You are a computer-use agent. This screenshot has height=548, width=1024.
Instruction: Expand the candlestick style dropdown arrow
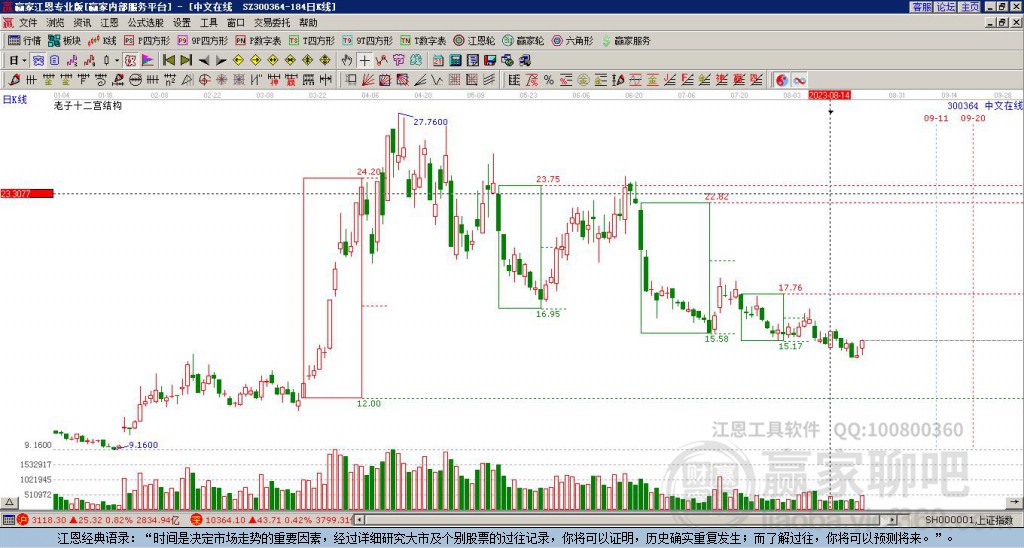pos(117,61)
